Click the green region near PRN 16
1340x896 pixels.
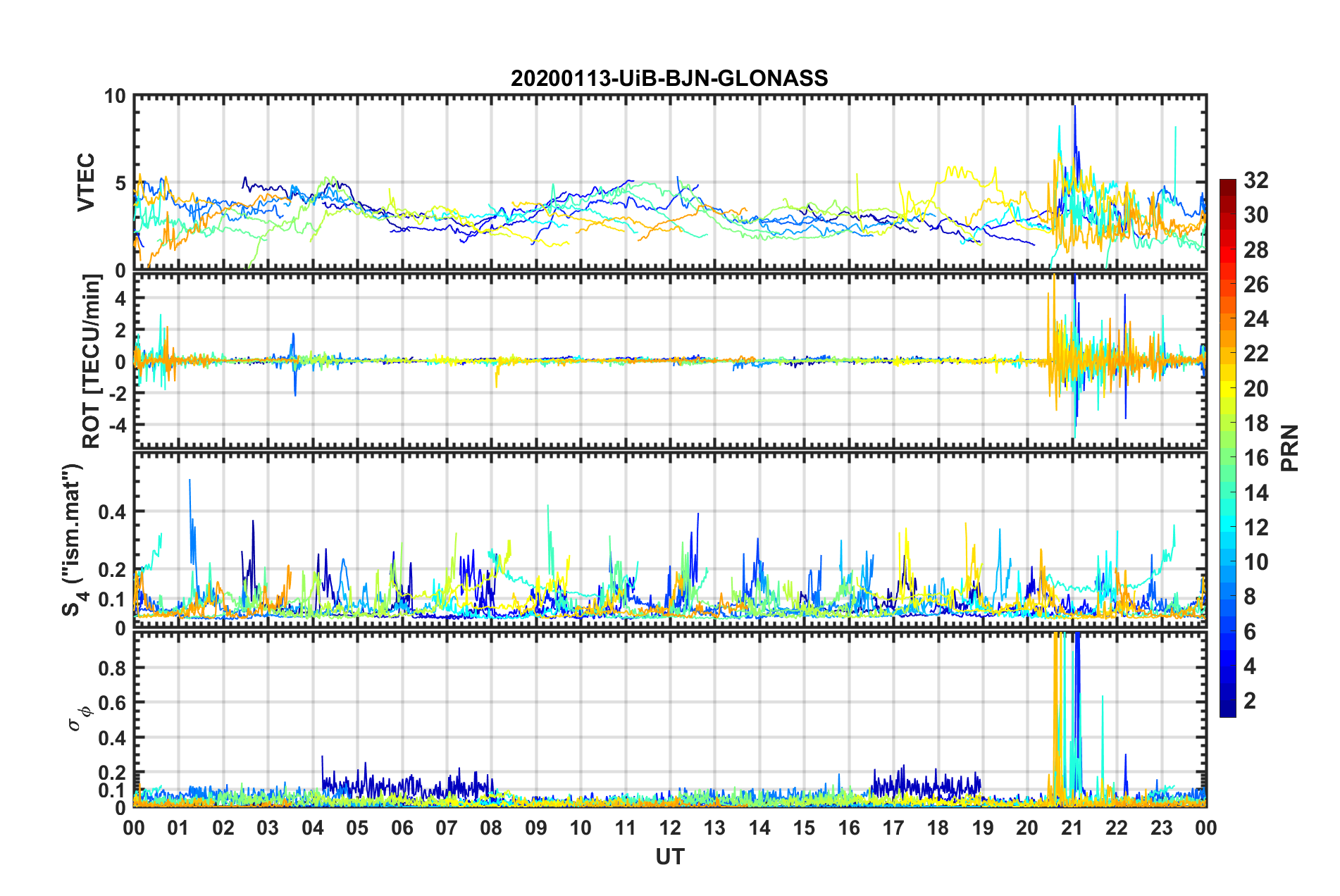coord(1227,458)
